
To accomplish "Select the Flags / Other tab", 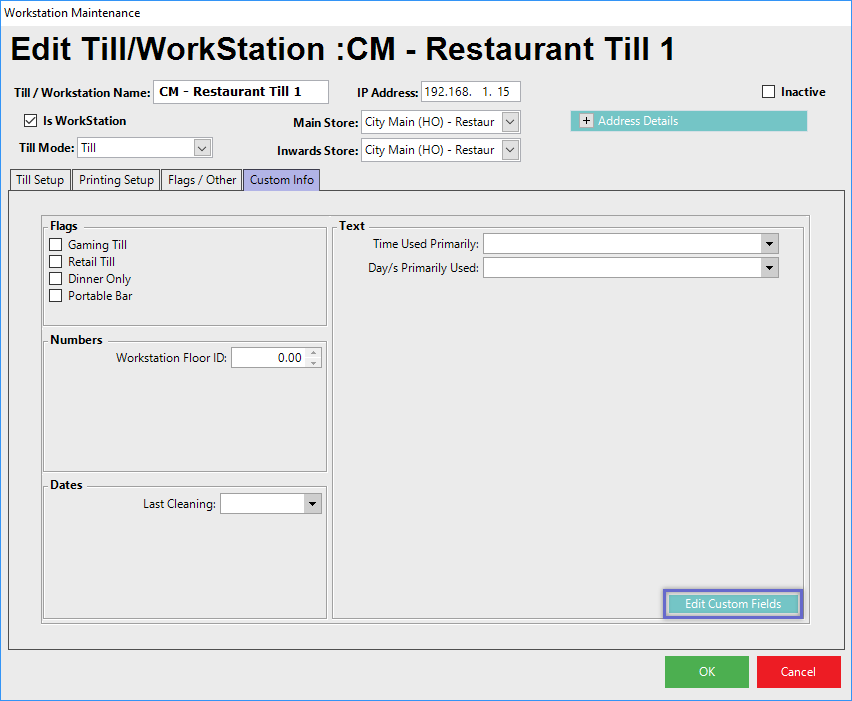I will [x=202, y=180].
